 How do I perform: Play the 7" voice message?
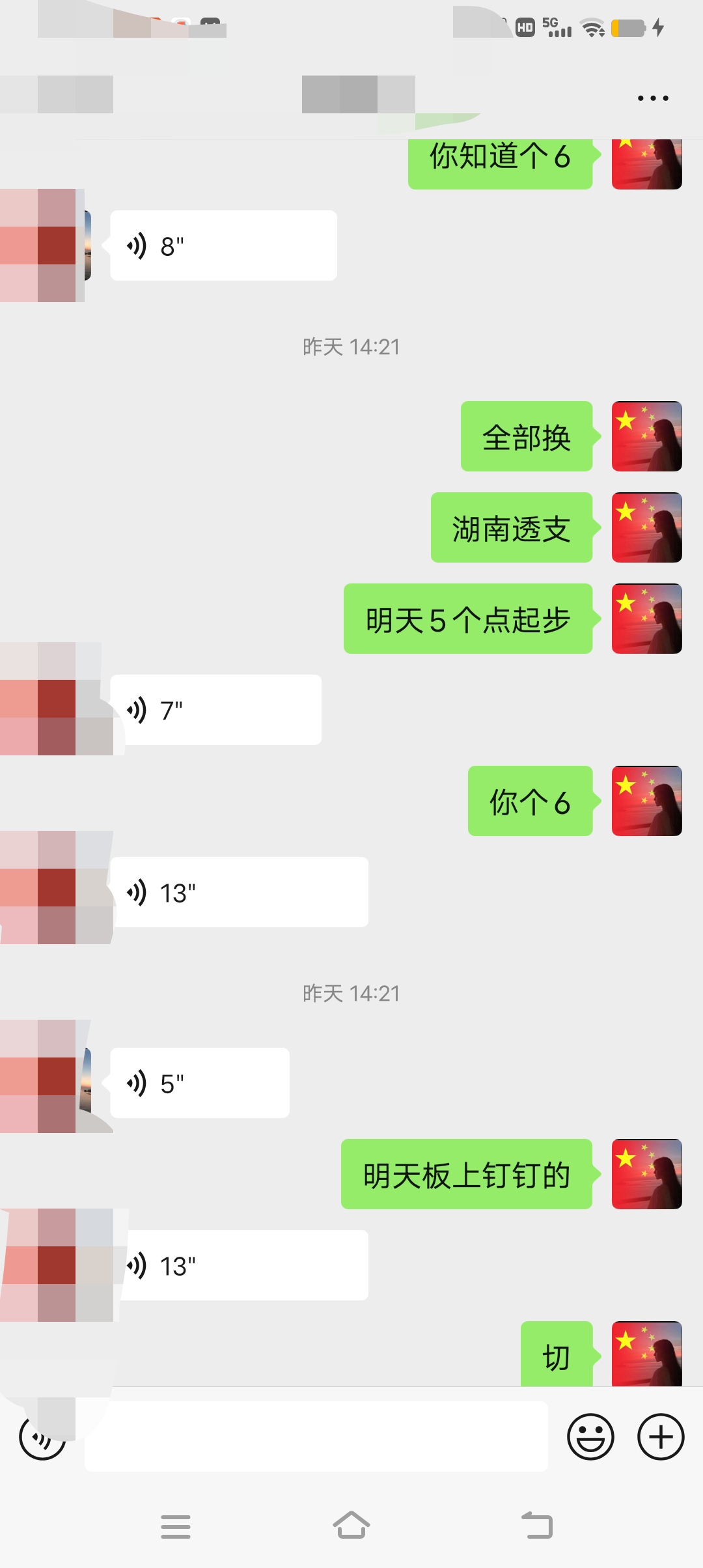point(217,710)
